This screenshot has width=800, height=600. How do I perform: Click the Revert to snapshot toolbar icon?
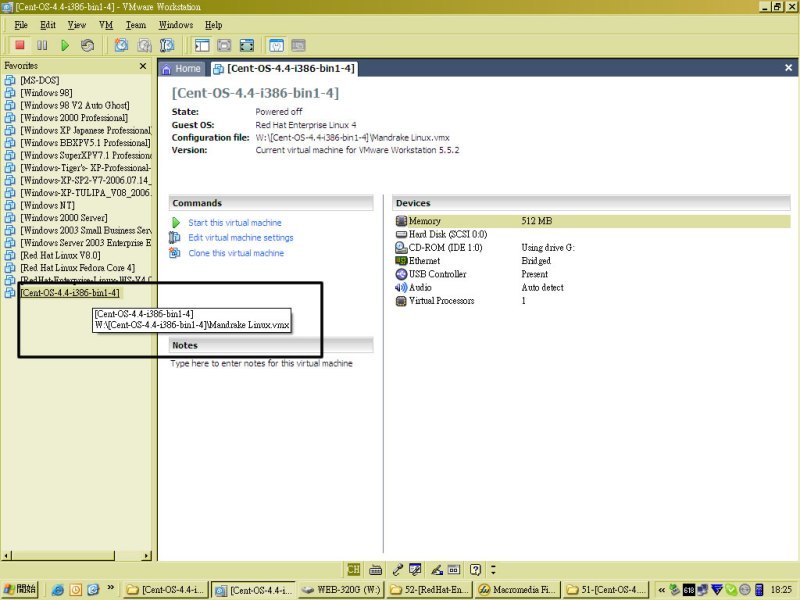point(144,45)
